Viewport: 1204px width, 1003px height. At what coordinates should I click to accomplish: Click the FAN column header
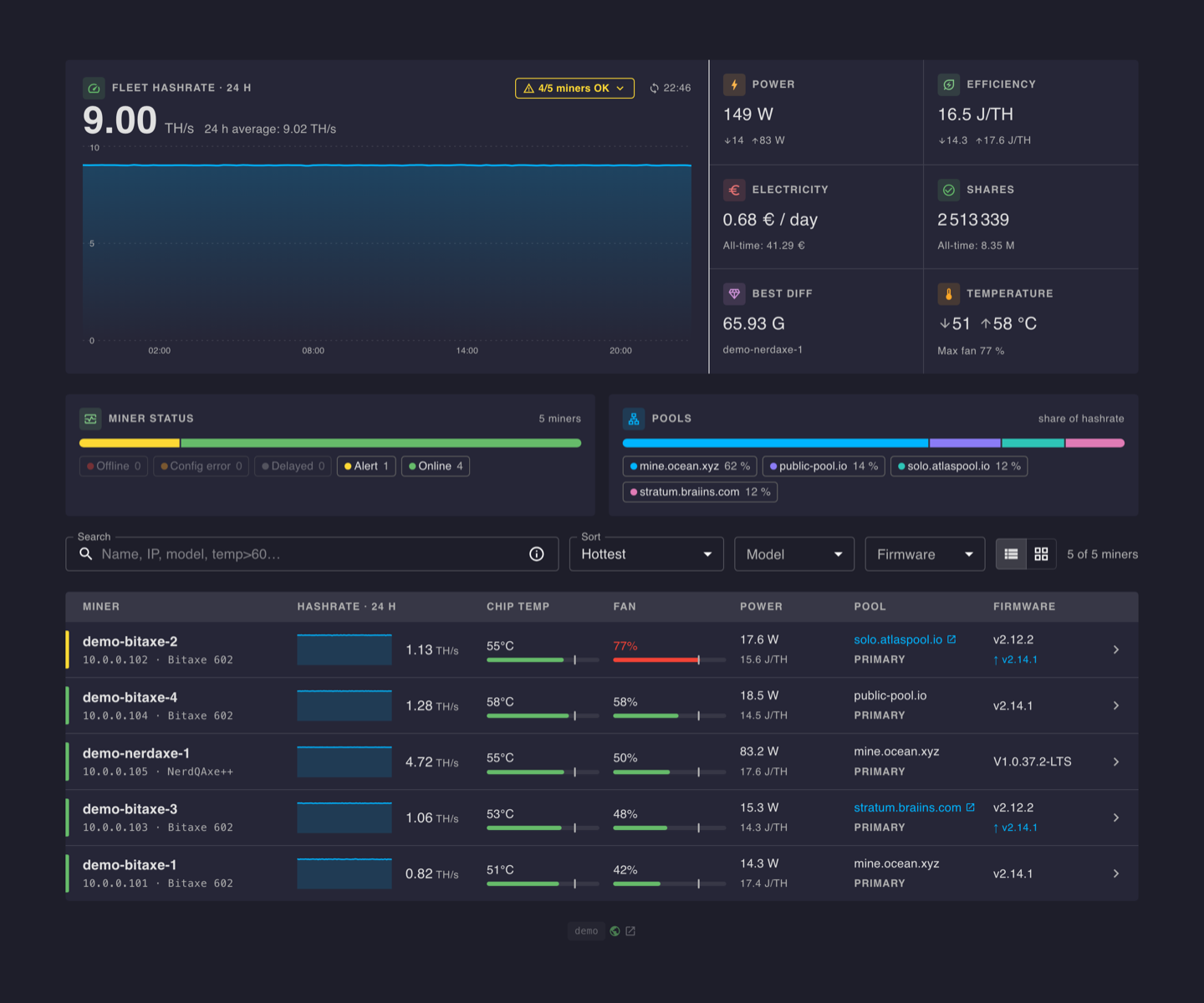tap(625, 607)
